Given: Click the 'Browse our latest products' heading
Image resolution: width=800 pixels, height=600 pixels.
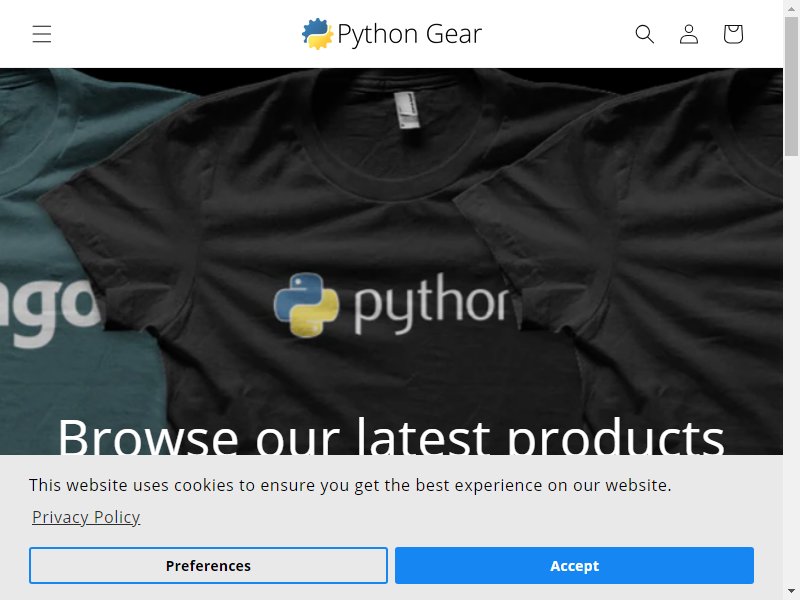Looking at the screenshot, I should coord(391,436).
